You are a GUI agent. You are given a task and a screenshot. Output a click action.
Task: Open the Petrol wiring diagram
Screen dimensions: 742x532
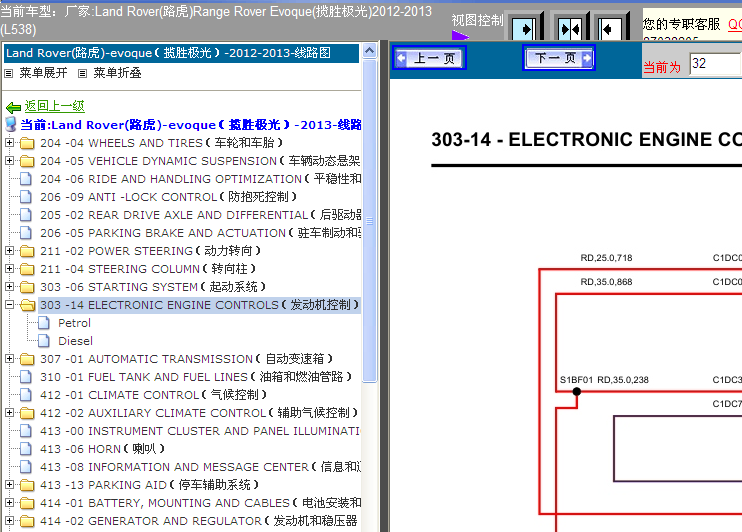[x=74, y=323]
